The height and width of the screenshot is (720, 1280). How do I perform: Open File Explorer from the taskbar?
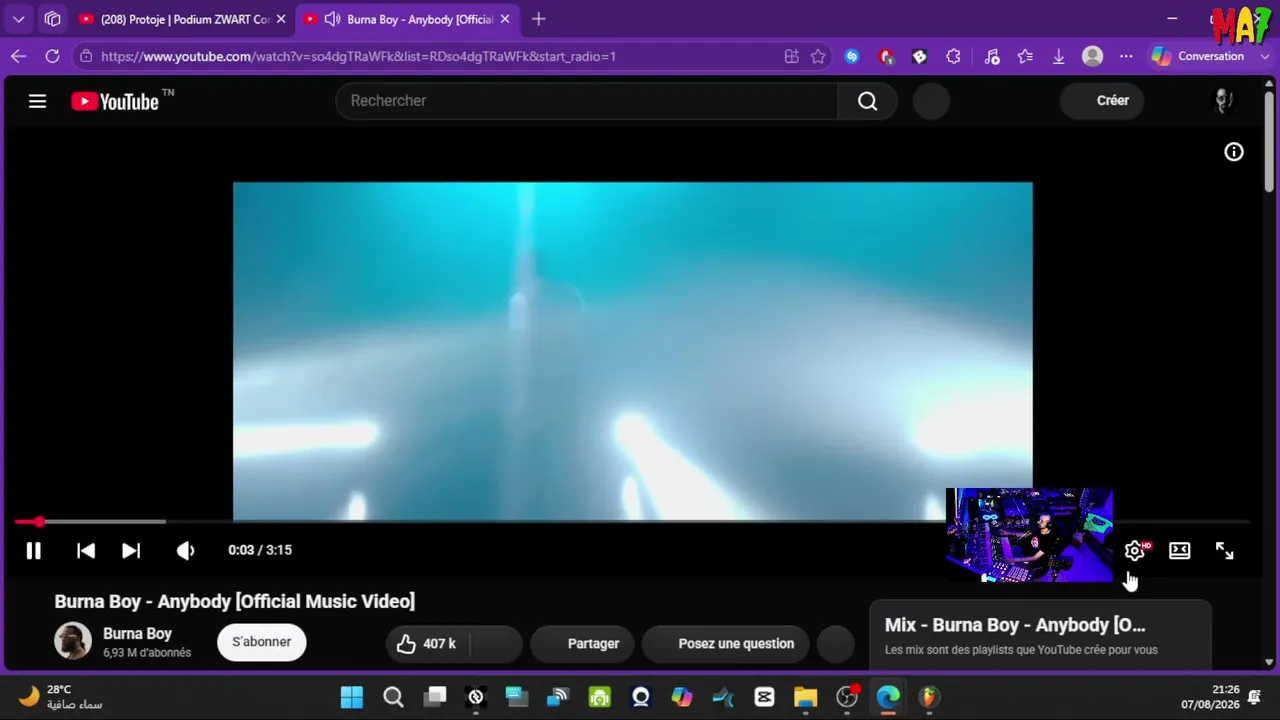pos(805,697)
